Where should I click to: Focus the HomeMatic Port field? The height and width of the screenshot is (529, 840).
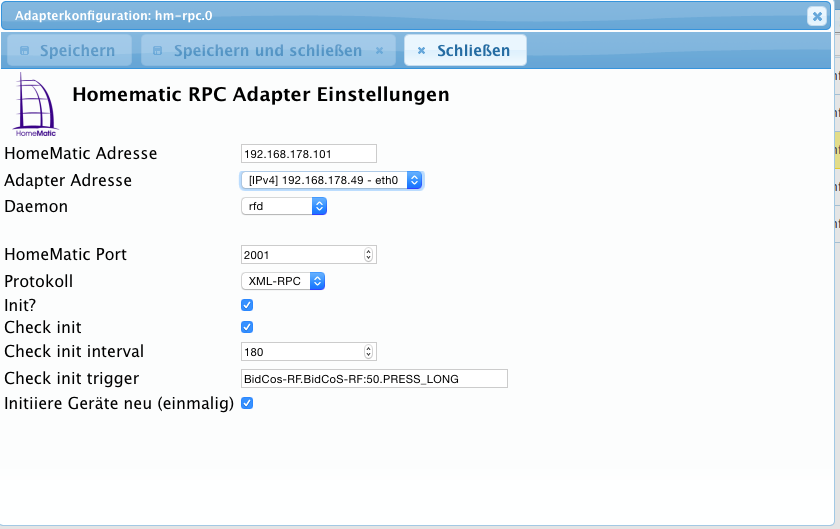309,255
